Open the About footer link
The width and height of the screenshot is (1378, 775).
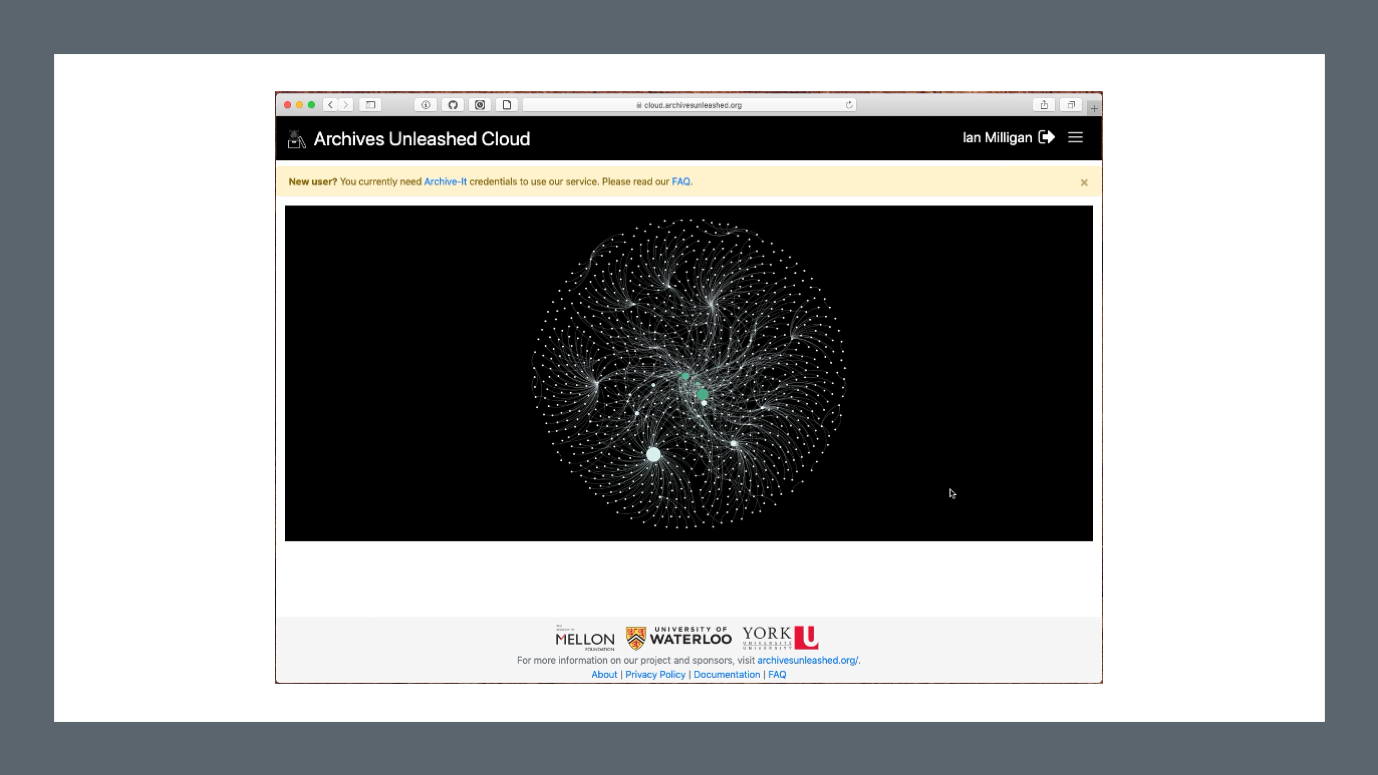coord(604,675)
